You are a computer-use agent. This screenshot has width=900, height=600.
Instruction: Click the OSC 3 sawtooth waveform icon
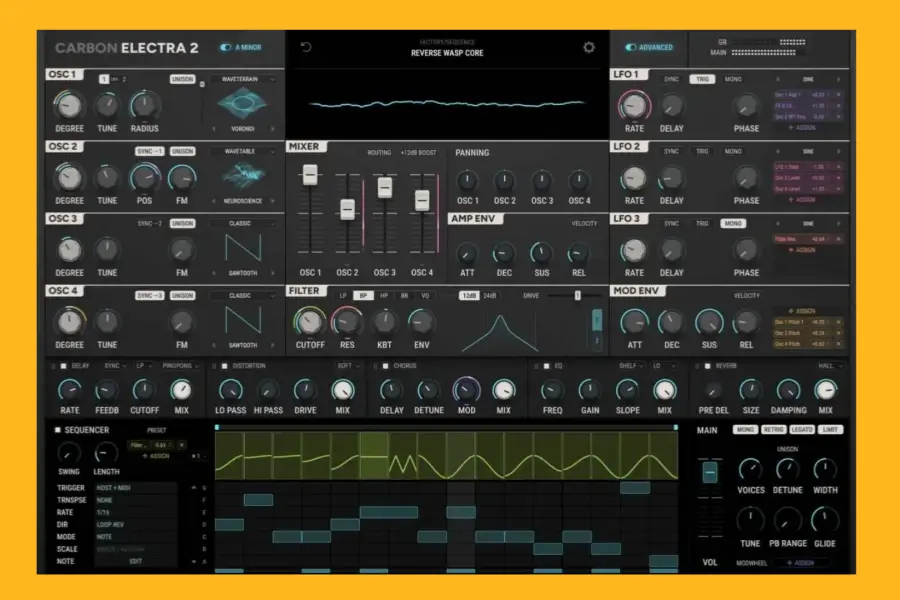pyautogui.click(x=243, y=248)
